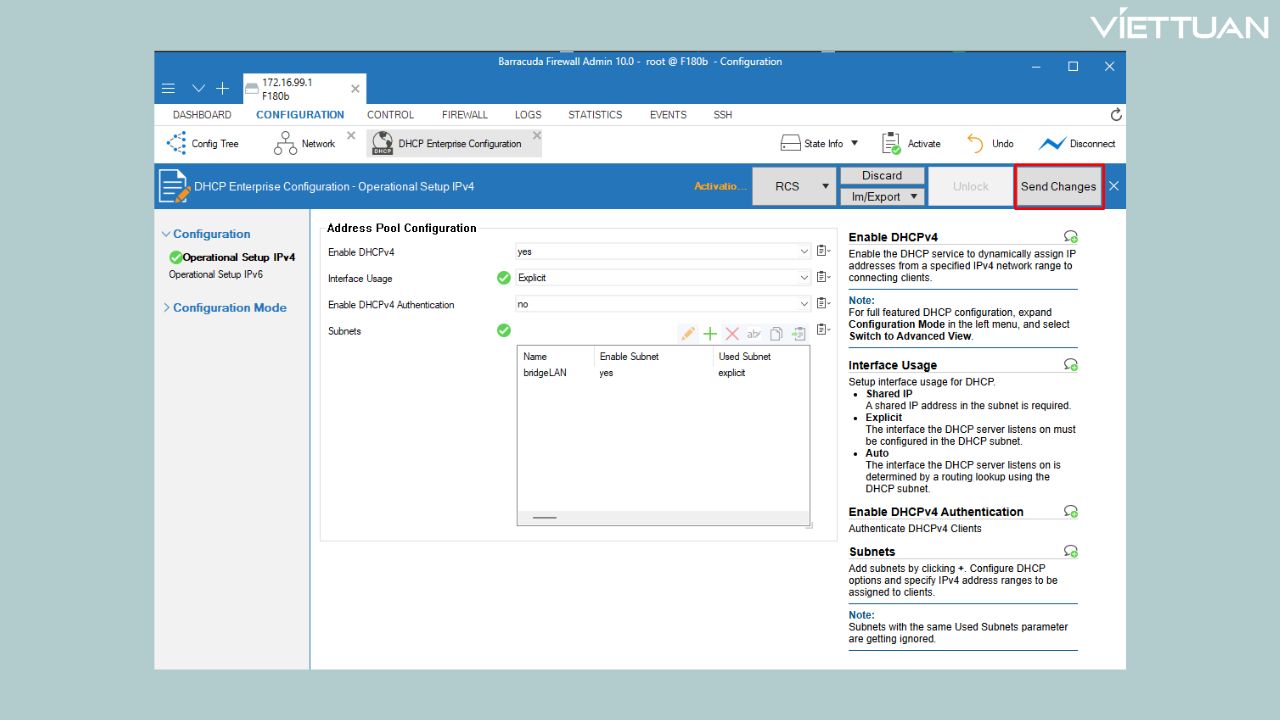Open Enable DHCPv4 Authentication dropdown
The width and height of the screenshot is (1280, 720).
[804, 304]
